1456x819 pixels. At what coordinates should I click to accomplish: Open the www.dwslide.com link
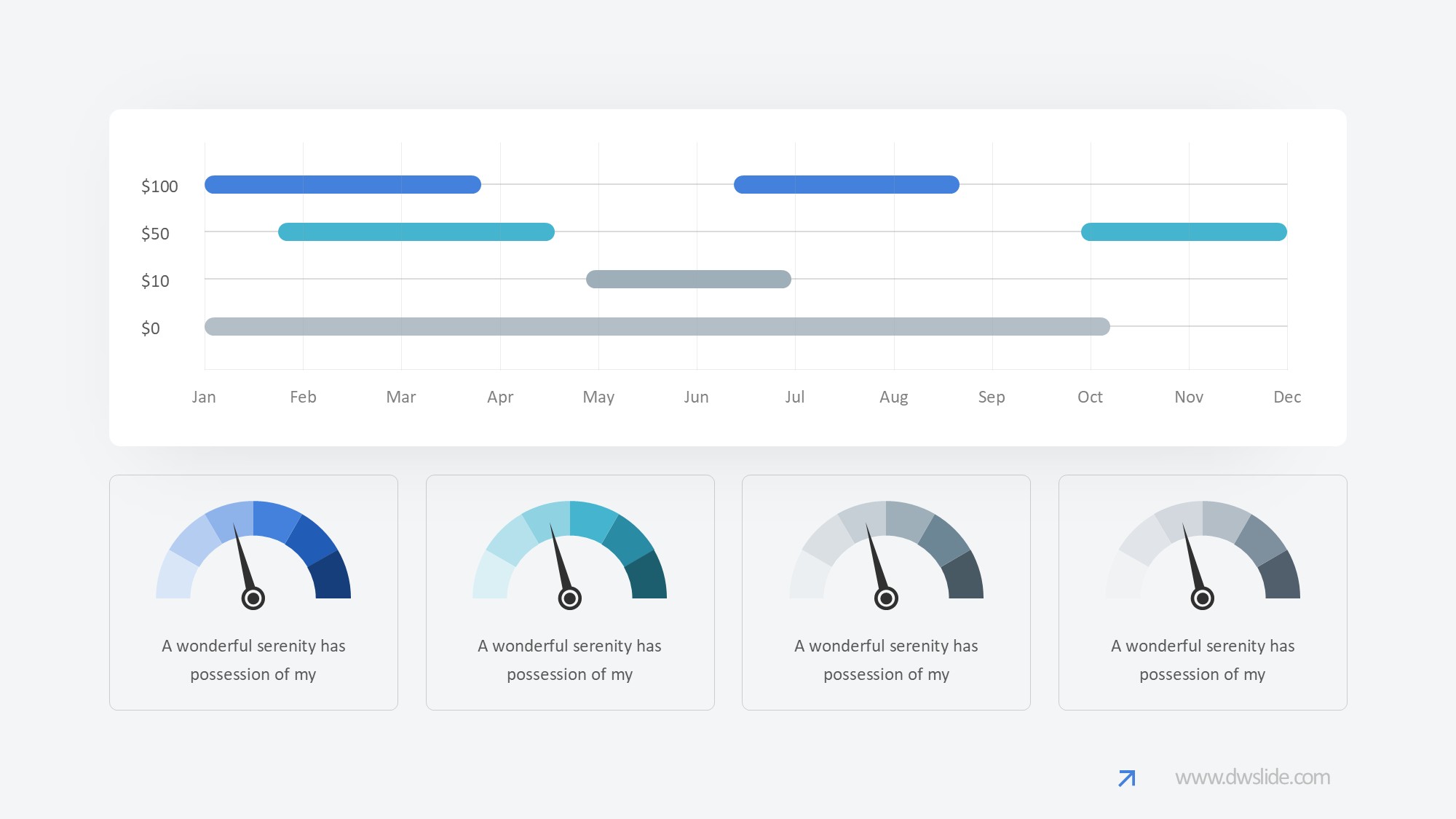click(x=1252, y=778)
